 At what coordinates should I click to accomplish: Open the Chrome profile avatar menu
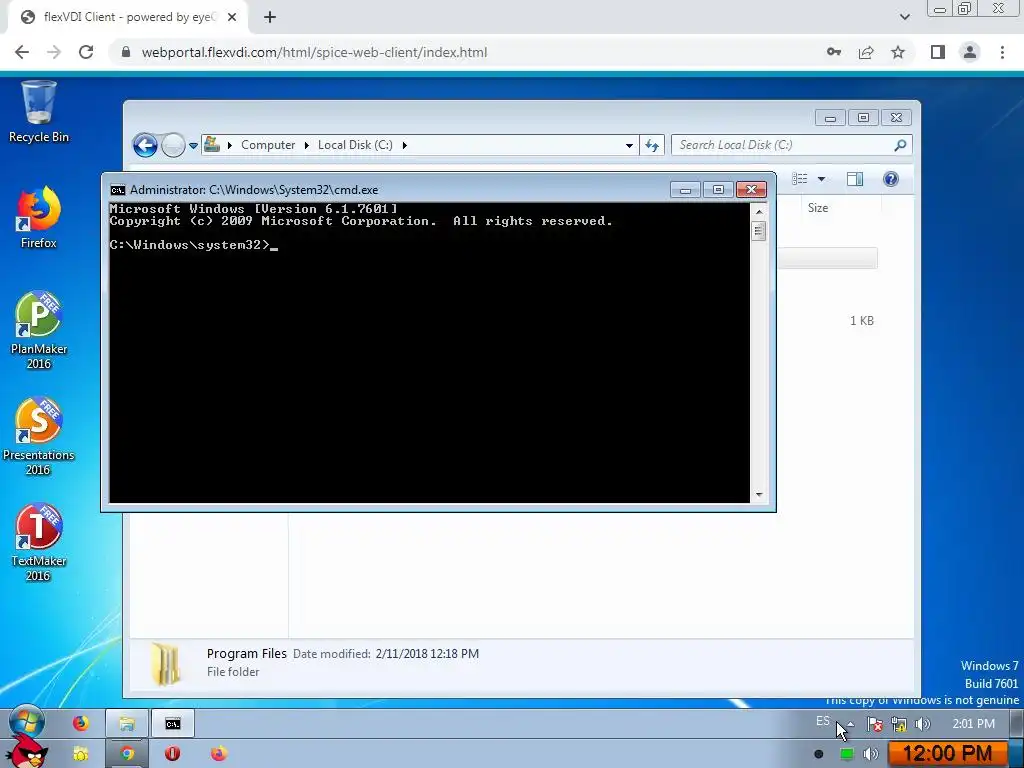[x=970, y=52]
